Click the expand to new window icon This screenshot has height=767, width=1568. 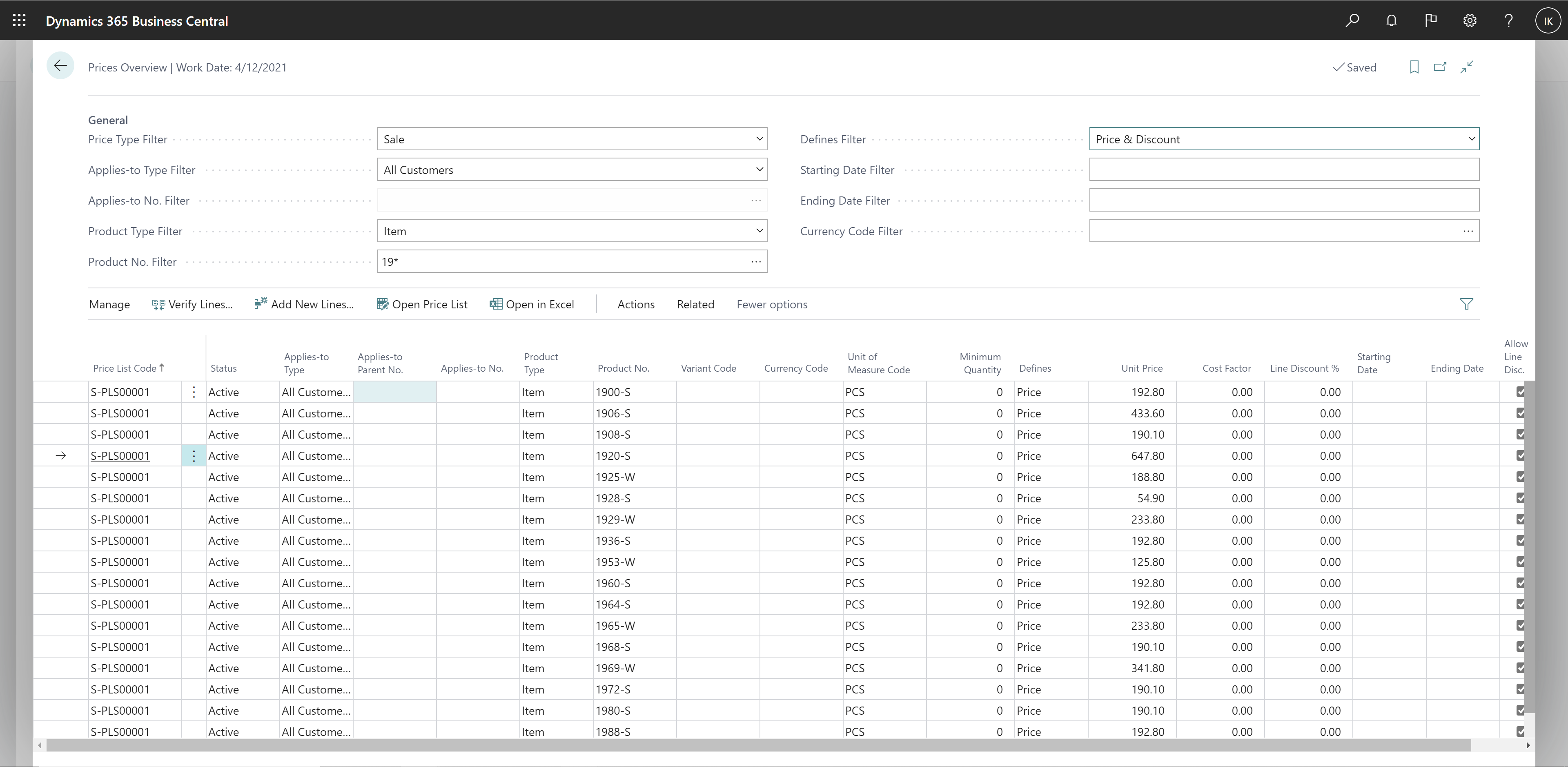[1440, 67]
